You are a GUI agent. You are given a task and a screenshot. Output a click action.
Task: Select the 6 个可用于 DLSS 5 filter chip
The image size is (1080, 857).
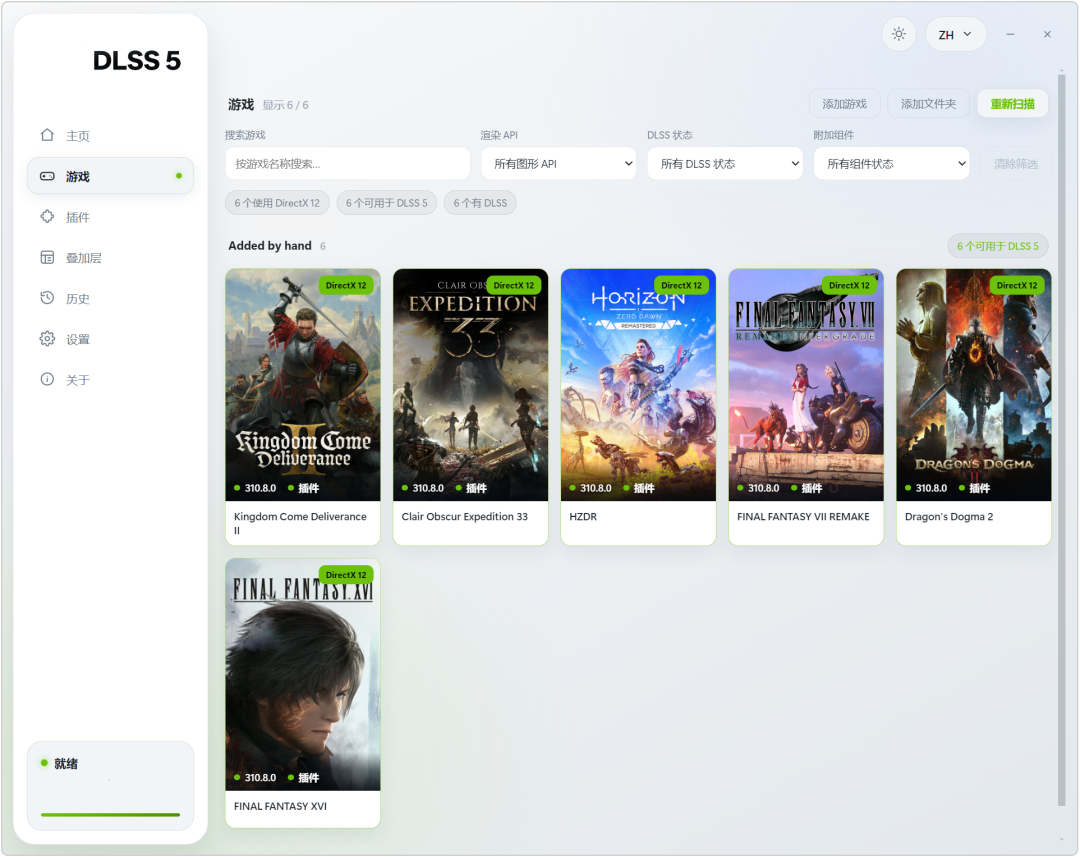386,203
